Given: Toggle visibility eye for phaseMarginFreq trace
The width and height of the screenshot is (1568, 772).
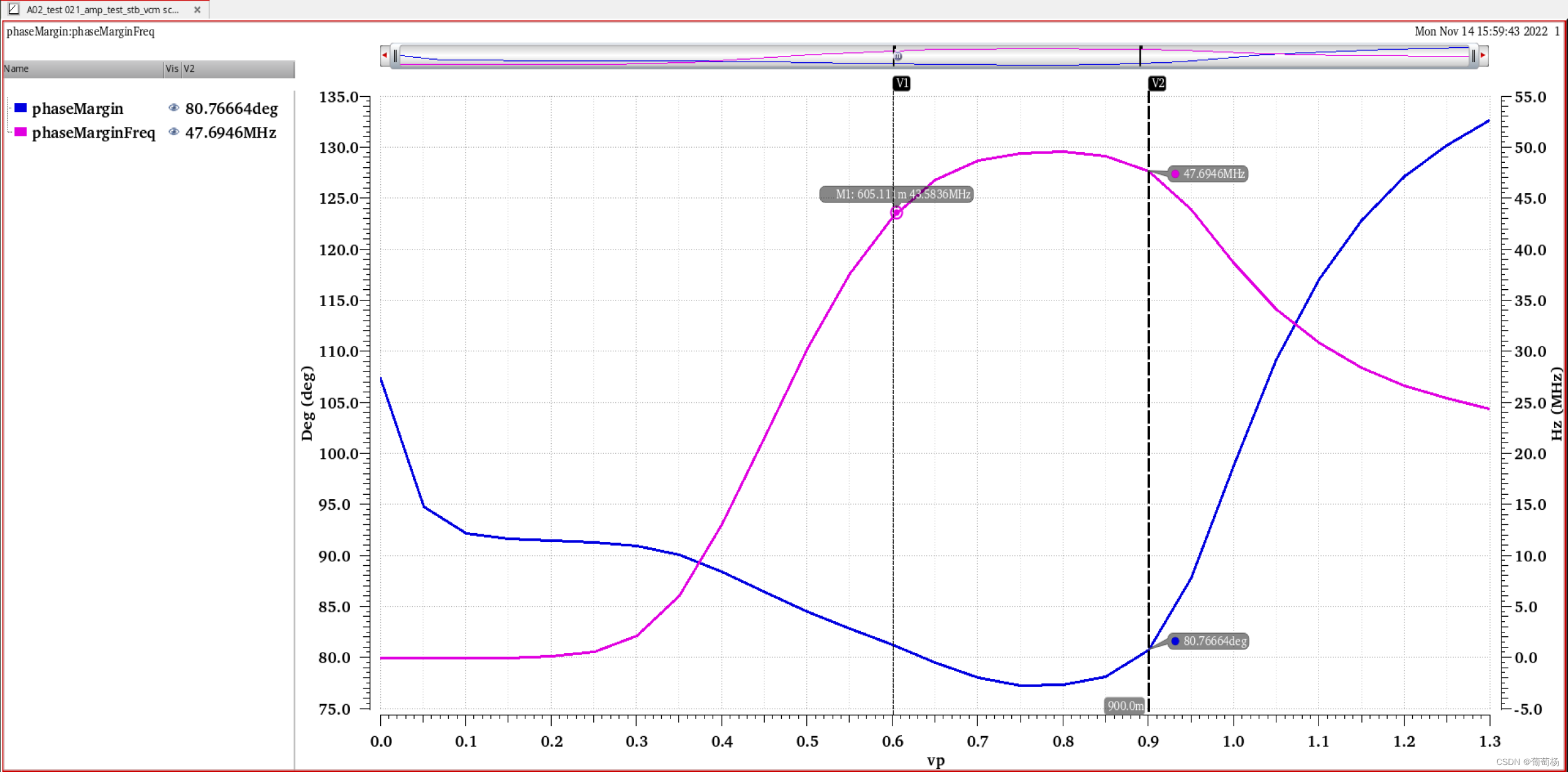Looking at the screenshot, I should (x=174, y=132).
